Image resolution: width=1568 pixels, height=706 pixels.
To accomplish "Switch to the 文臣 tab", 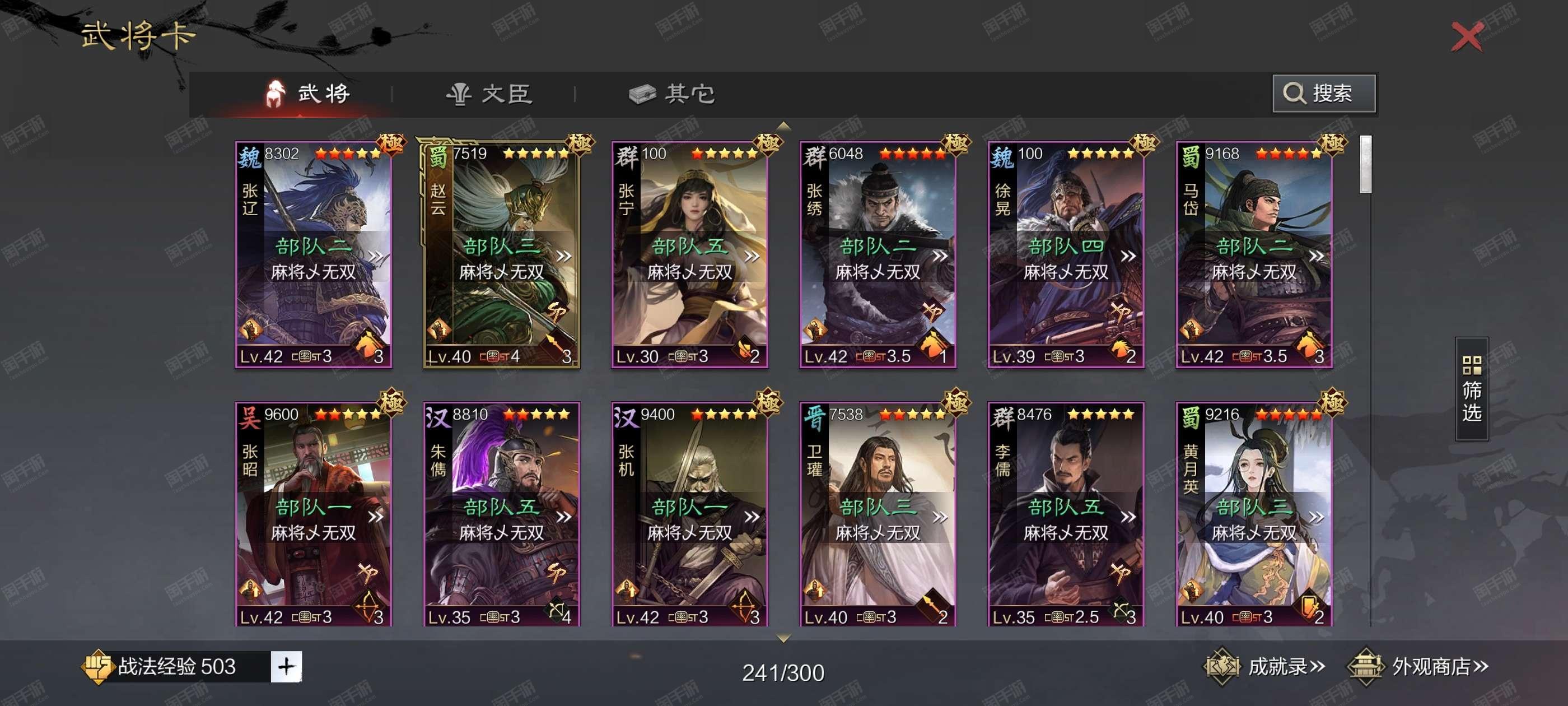I will (490, 94).
